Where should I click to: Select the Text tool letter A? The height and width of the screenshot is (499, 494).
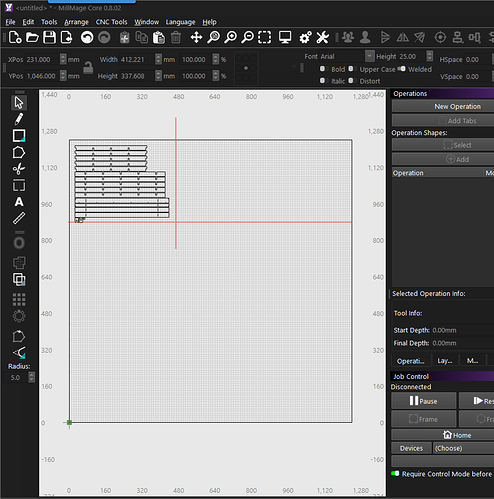[x=19, y=202]
